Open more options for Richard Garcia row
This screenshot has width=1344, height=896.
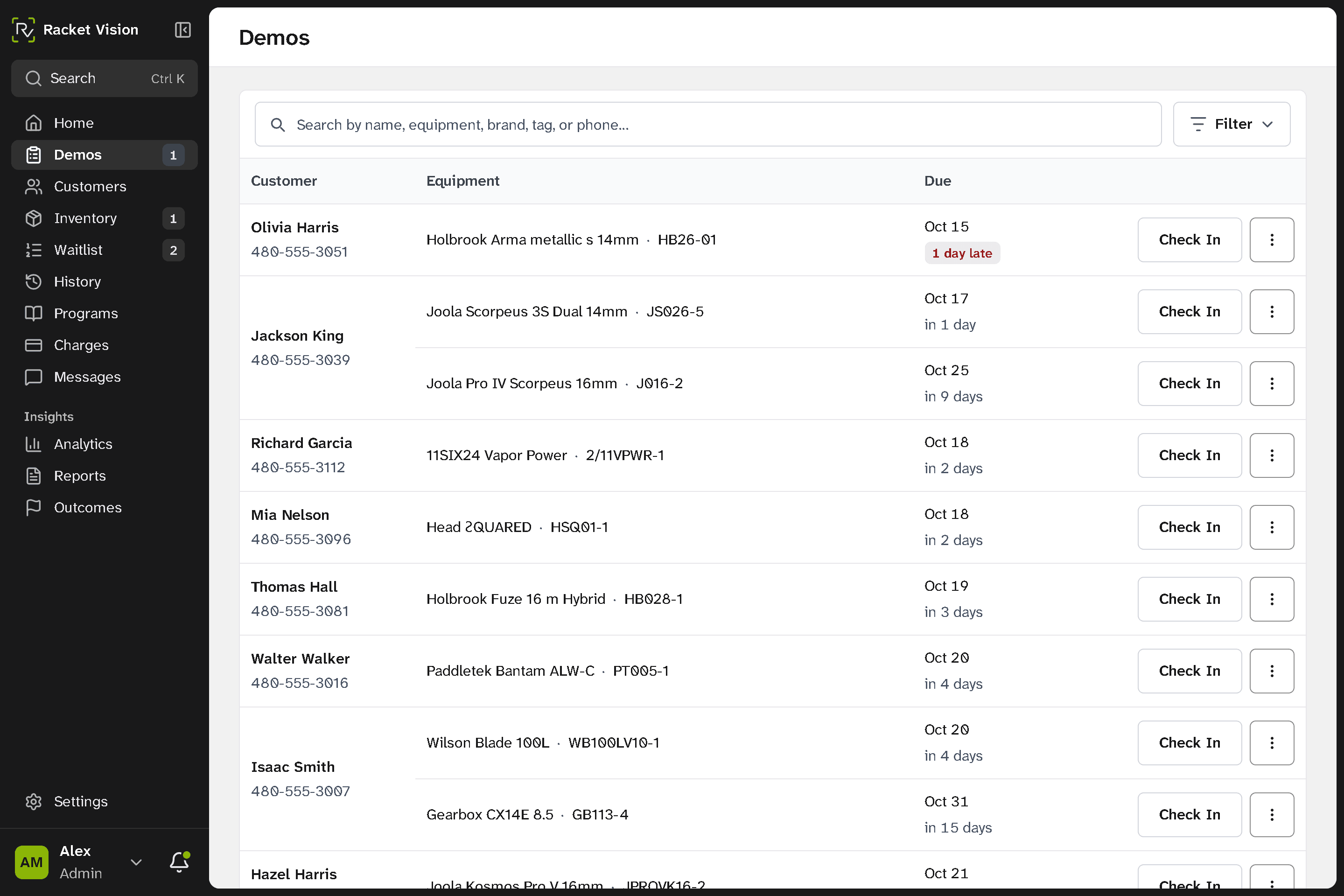coord(1271,455)
